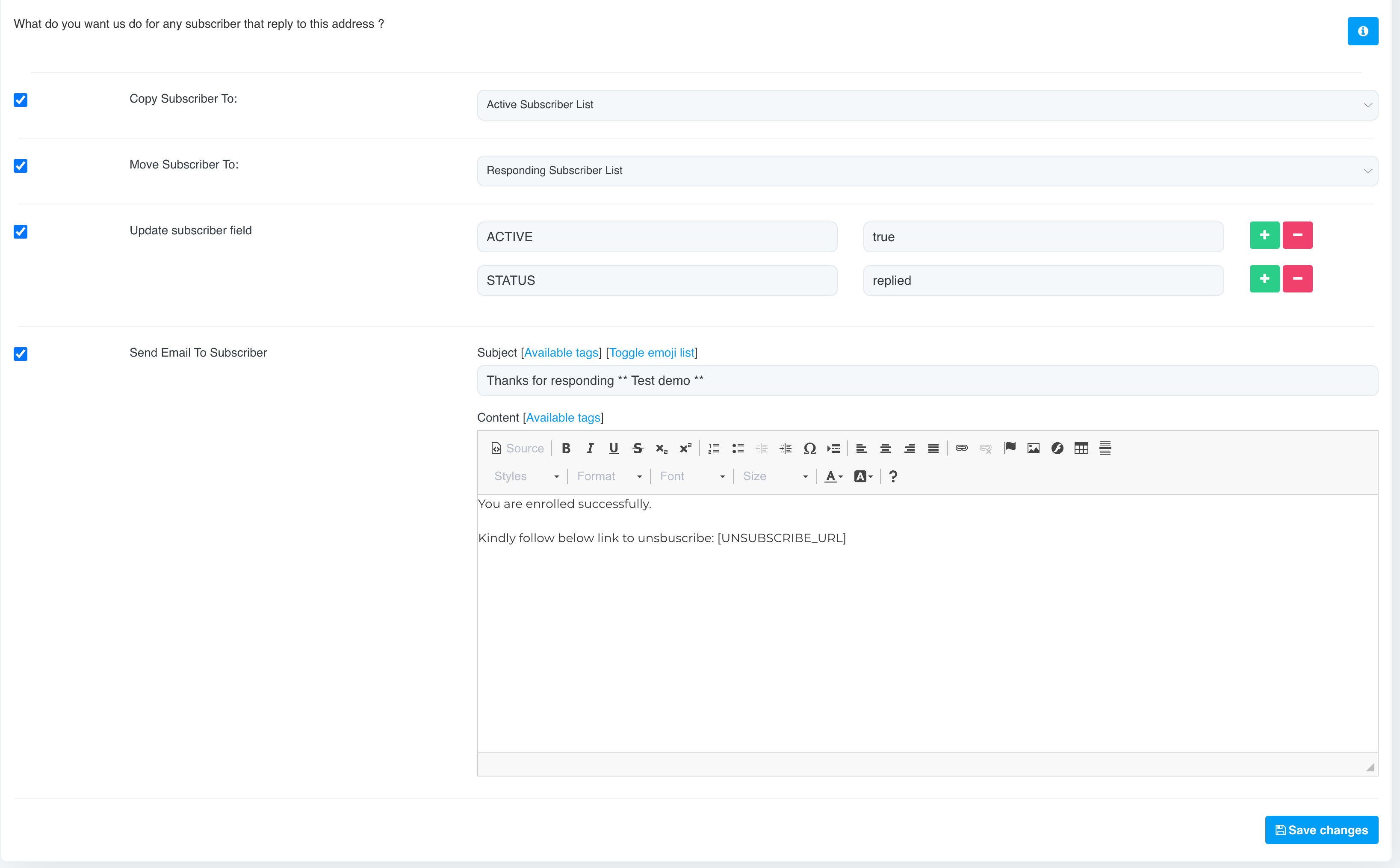Click the ACTIVE field name input
Image resolution: width=1400 pixels, height=868 pixels.
pos(657,237)
